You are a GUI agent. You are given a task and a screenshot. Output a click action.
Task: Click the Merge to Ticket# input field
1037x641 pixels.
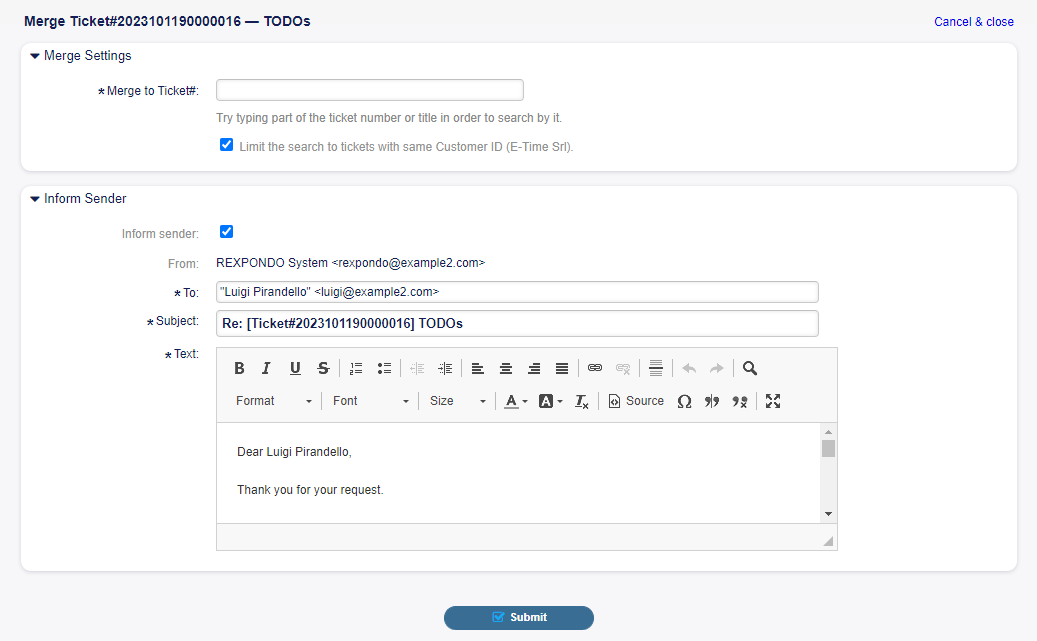pyautogui.click(x=369, y=90)
